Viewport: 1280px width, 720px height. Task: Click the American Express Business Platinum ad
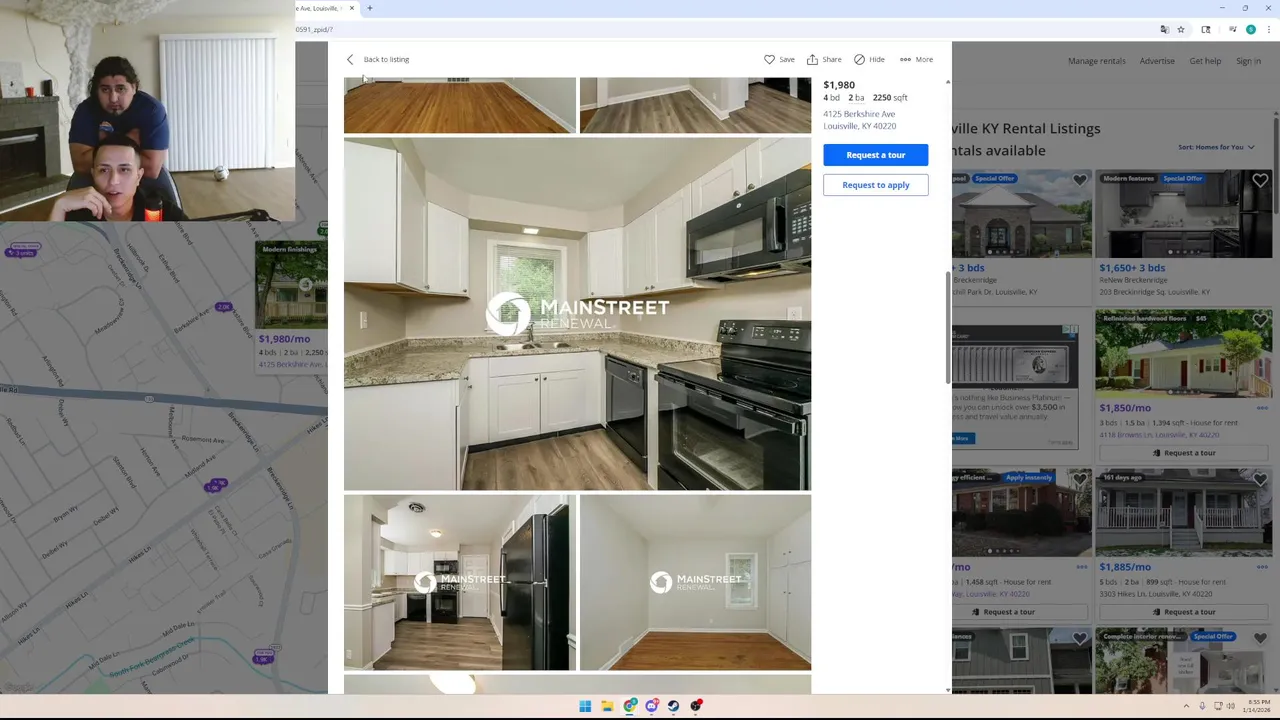pyautogui.click(x=1015, y=386)
